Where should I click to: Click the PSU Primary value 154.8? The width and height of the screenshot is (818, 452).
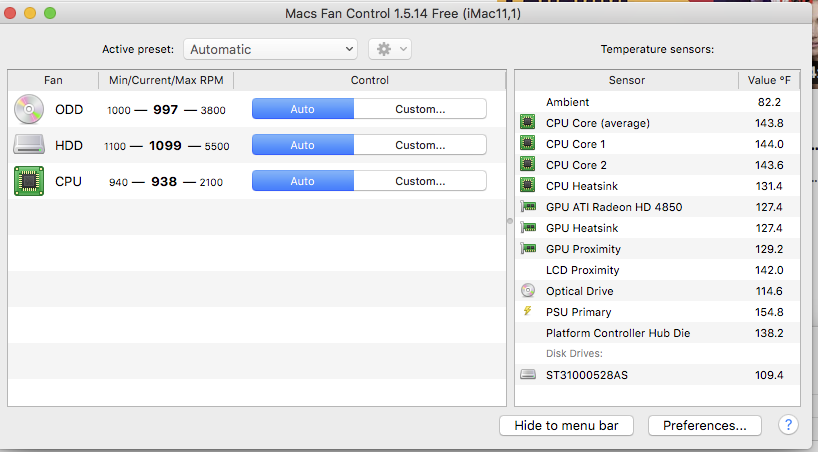coord(769,312)
